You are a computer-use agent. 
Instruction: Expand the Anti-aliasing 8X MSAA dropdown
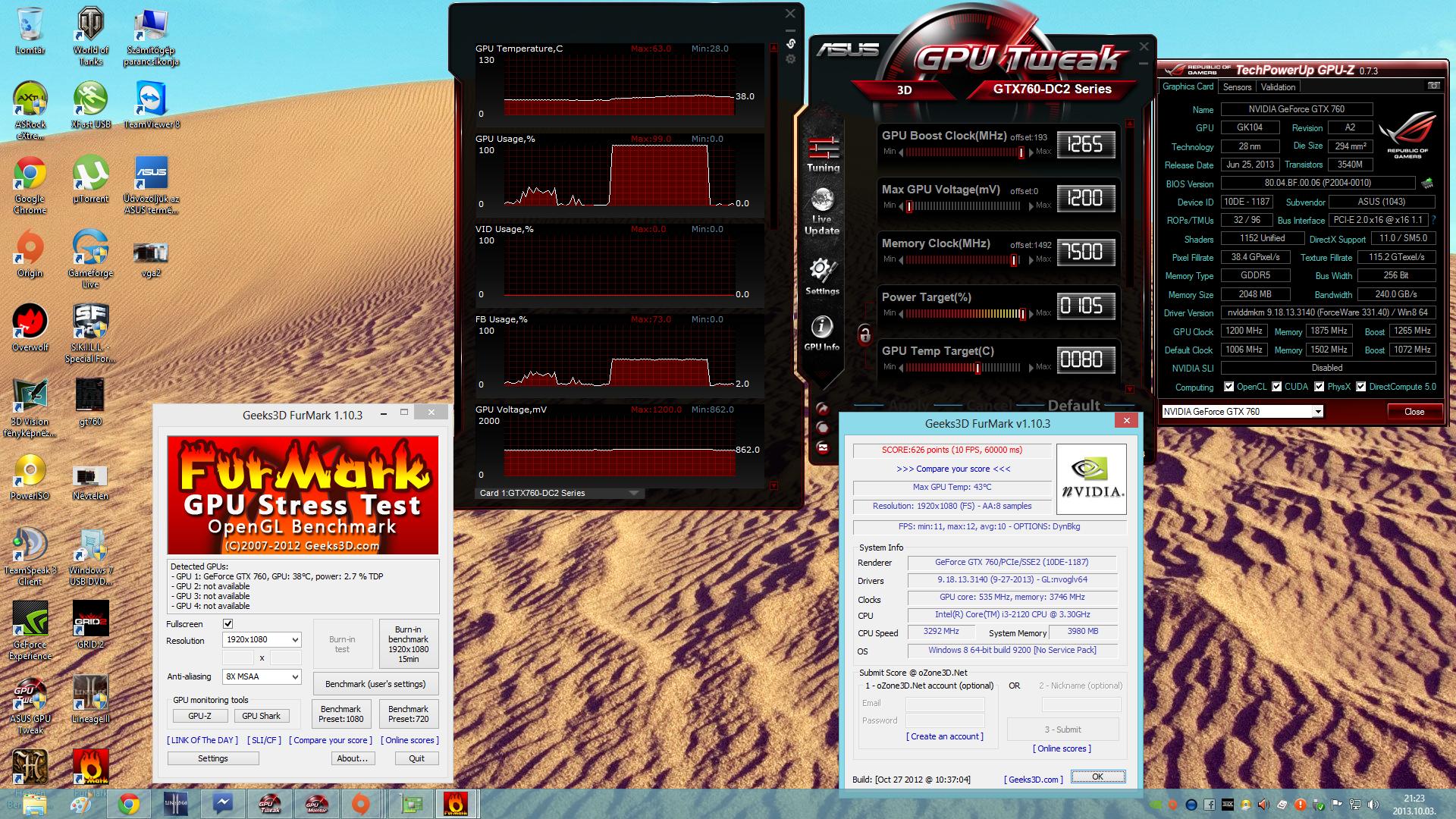click(262, 676)
